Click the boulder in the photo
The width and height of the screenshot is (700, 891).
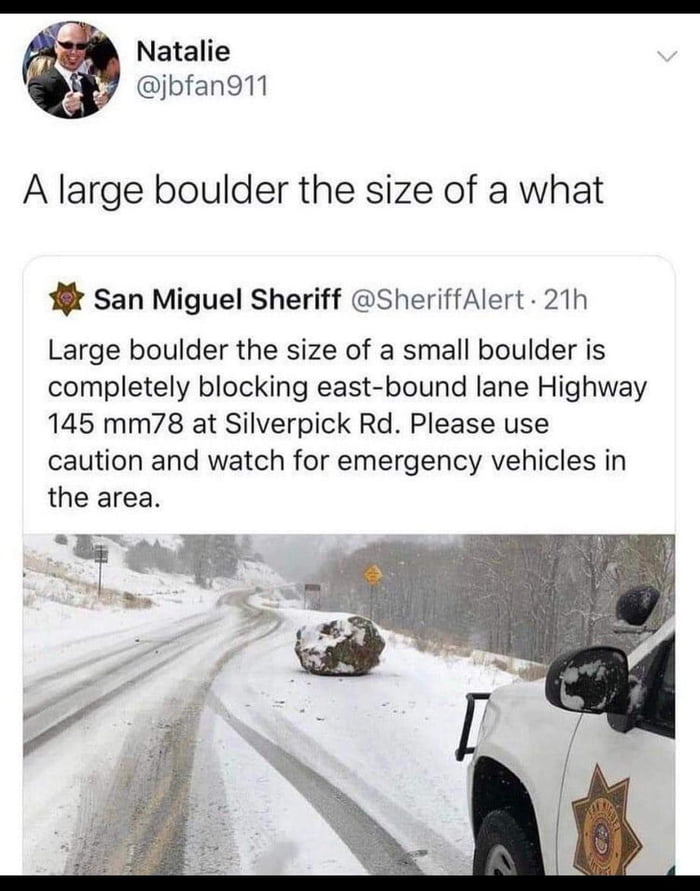point(340,645)
